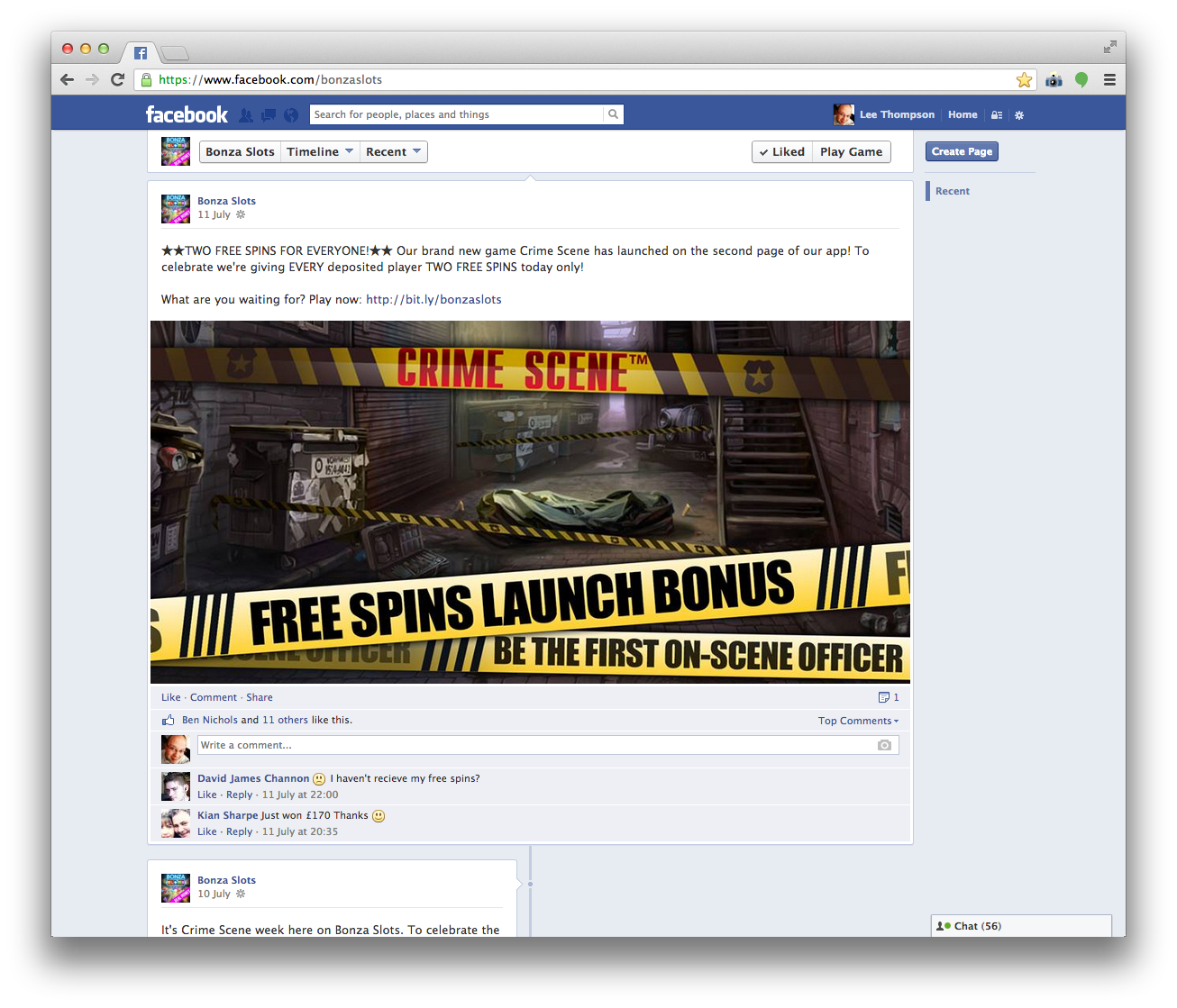Click the browser back arrow
The width and height of the screenshot is (1177, 1008).
(68, 79)
